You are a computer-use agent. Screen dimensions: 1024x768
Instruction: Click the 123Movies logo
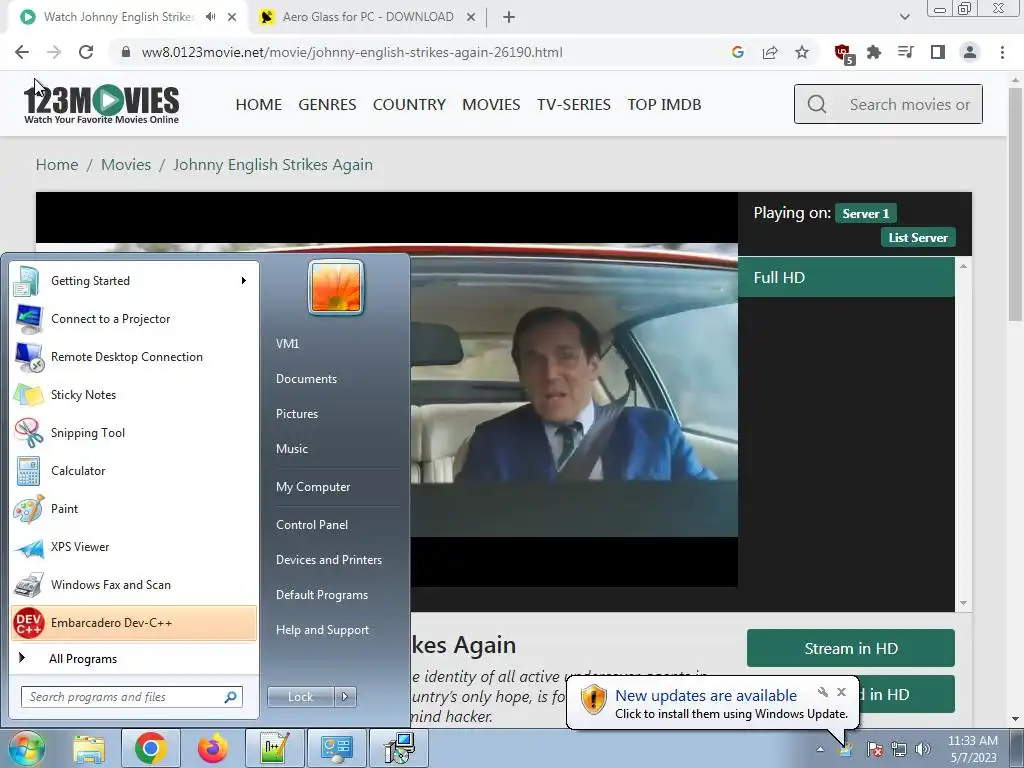point(101,104)
